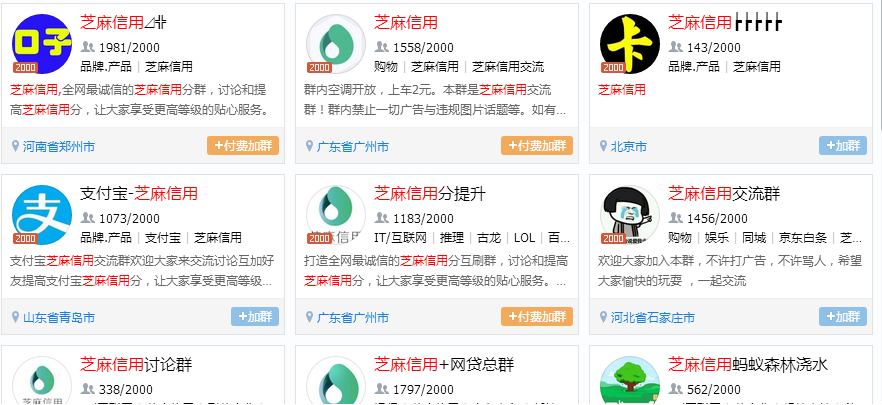882x405 pixels.
Task: Open the 芝麻信用交流群 group title
Action: 724,194
